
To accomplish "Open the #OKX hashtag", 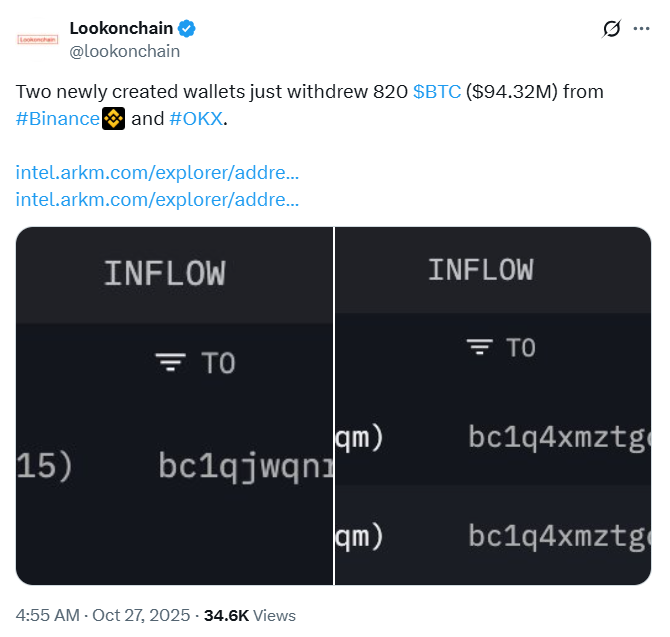I will (x=197, y=119).
